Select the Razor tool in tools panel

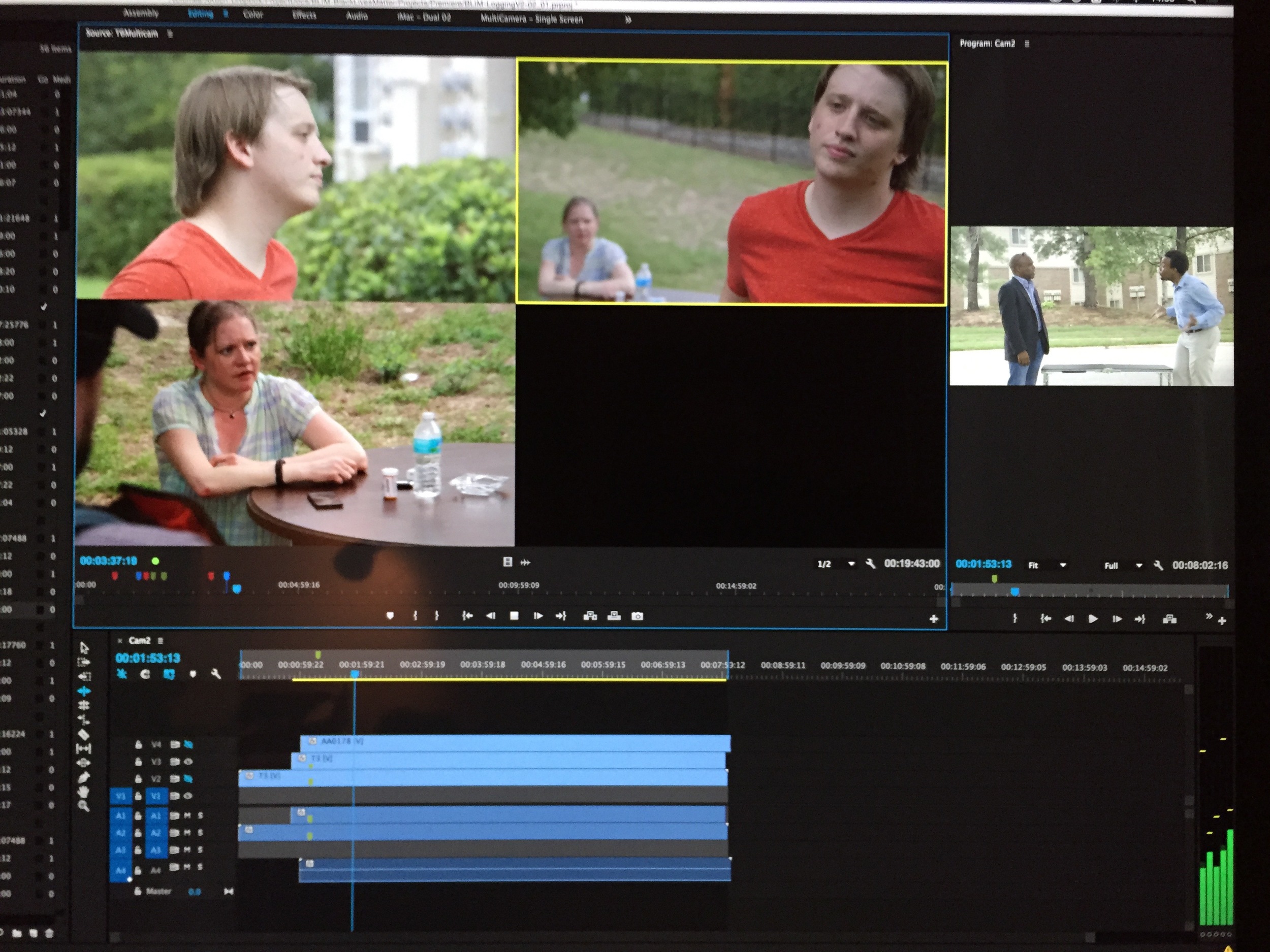pyautogui.click(x=84, y=735)
